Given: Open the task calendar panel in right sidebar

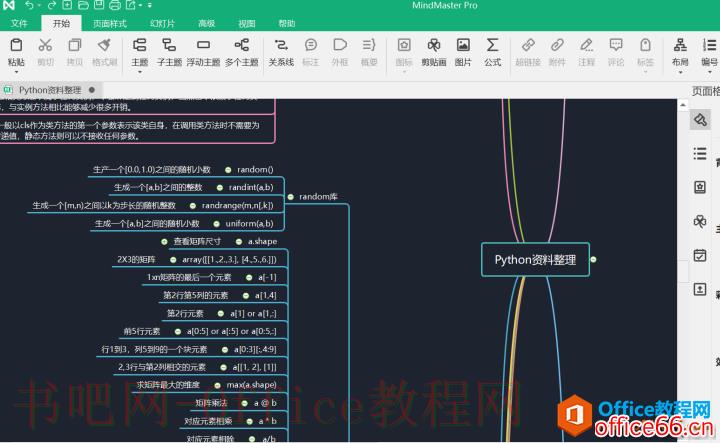Looking at the screenshot, I should click(700, 255).
